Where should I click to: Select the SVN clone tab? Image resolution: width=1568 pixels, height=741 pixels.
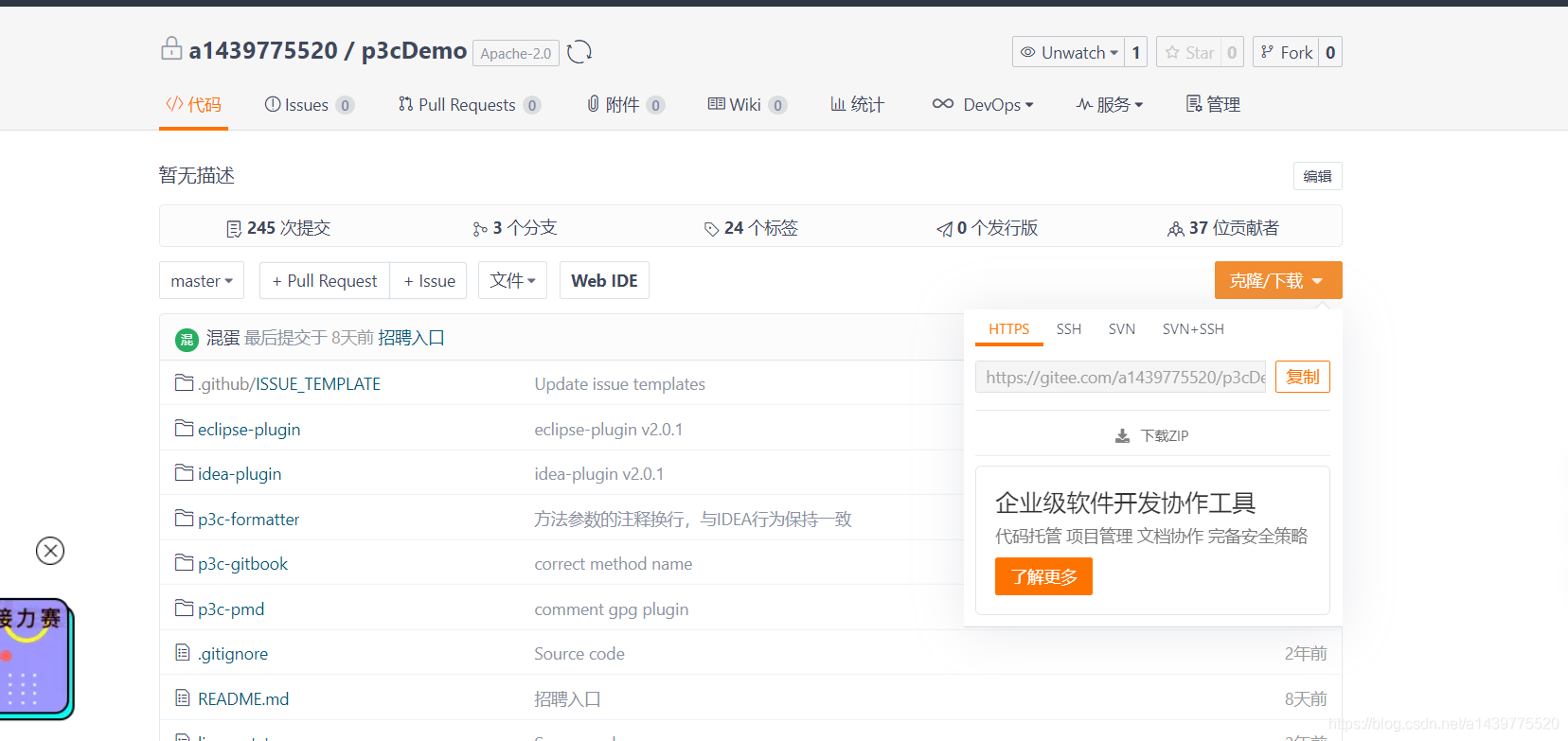pyautogui.click(x=1122, y=329)
